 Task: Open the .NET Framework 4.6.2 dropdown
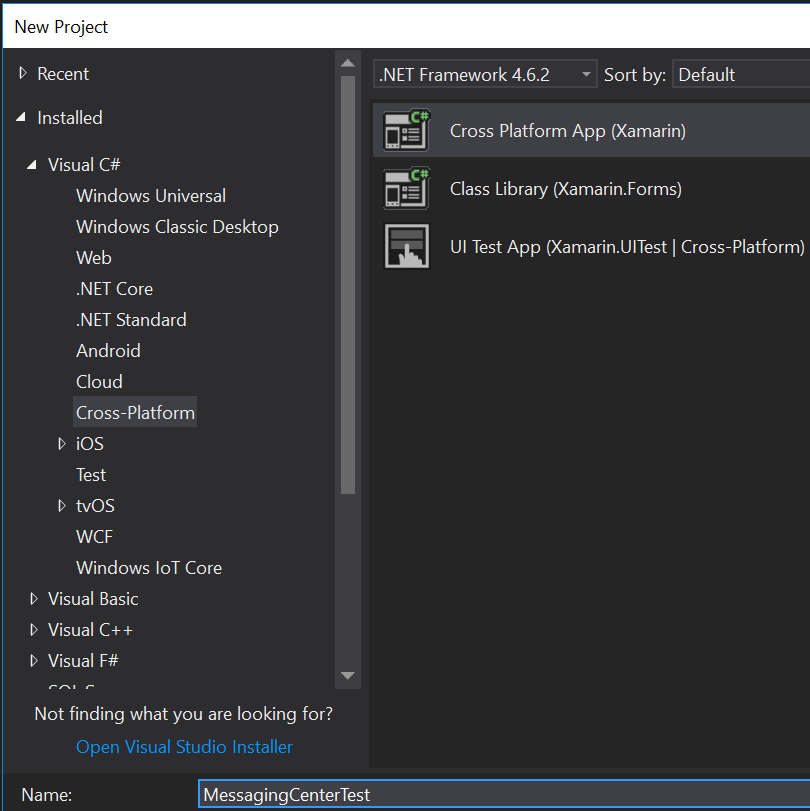(584, 73)
